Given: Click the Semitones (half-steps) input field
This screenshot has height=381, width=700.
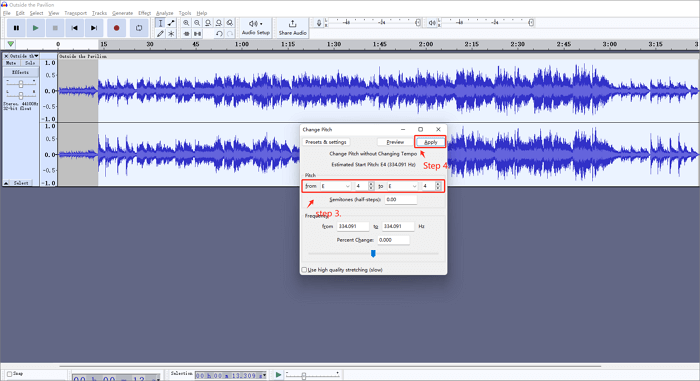Looking at the screenshot, I should coord(400,200).
